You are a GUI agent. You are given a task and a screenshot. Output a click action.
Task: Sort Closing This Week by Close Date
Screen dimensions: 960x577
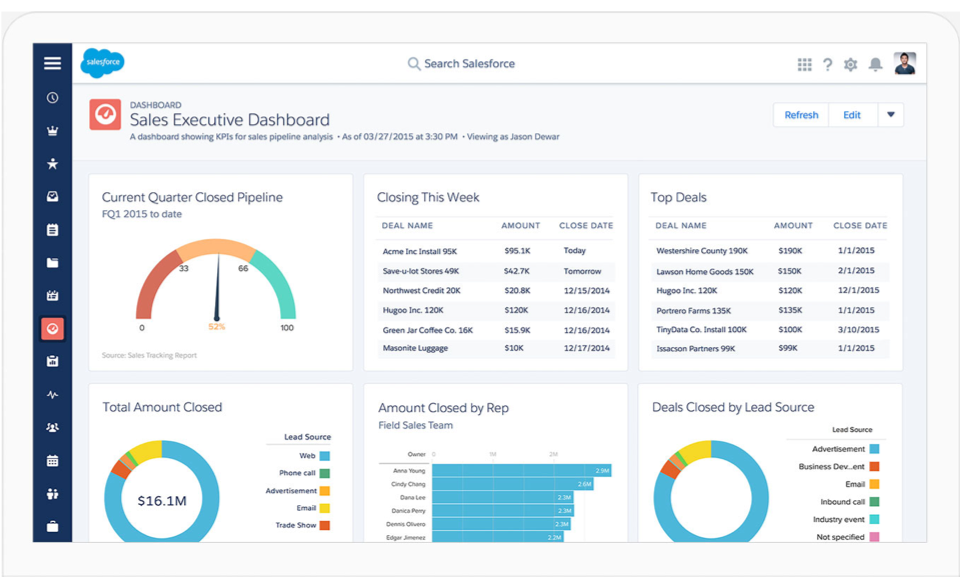click(x=586, y=225)
